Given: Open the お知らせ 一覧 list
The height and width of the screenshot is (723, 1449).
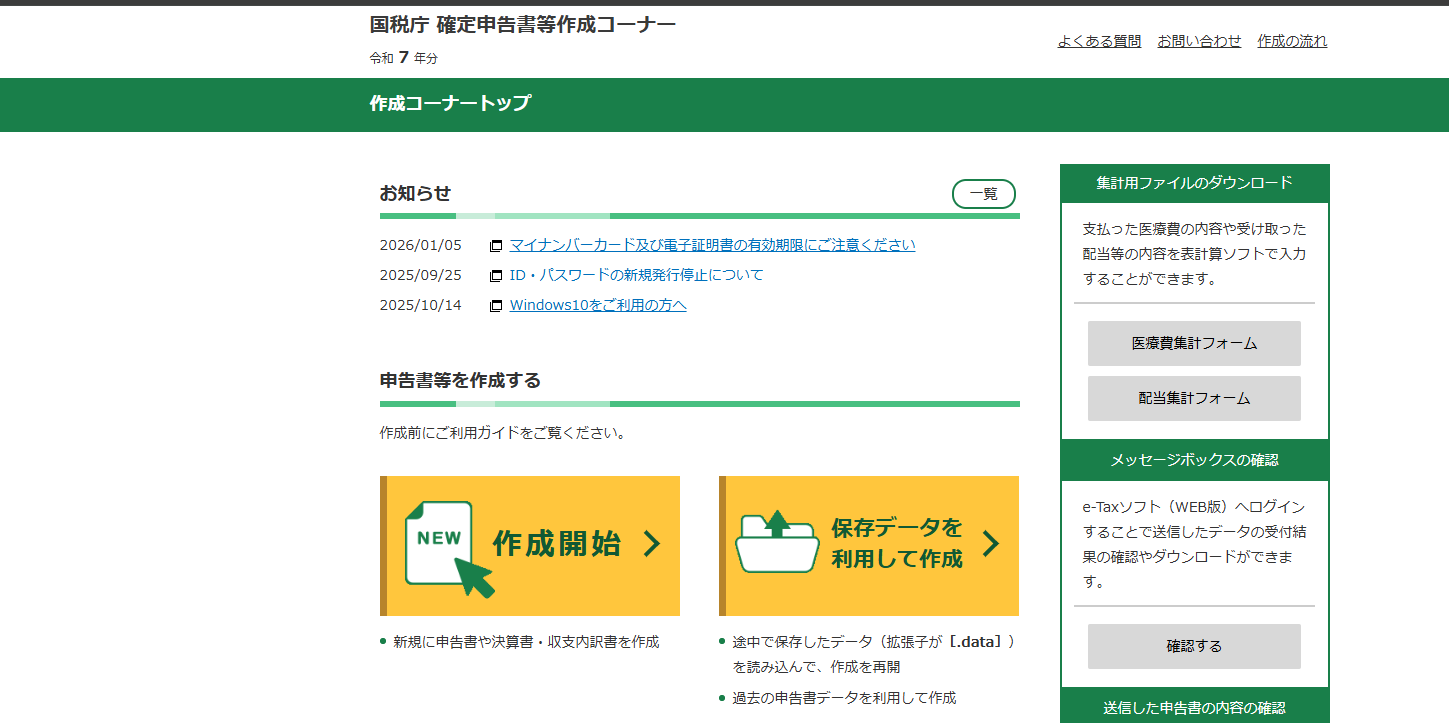Looking at the screenshot, I should coord(983,194).
